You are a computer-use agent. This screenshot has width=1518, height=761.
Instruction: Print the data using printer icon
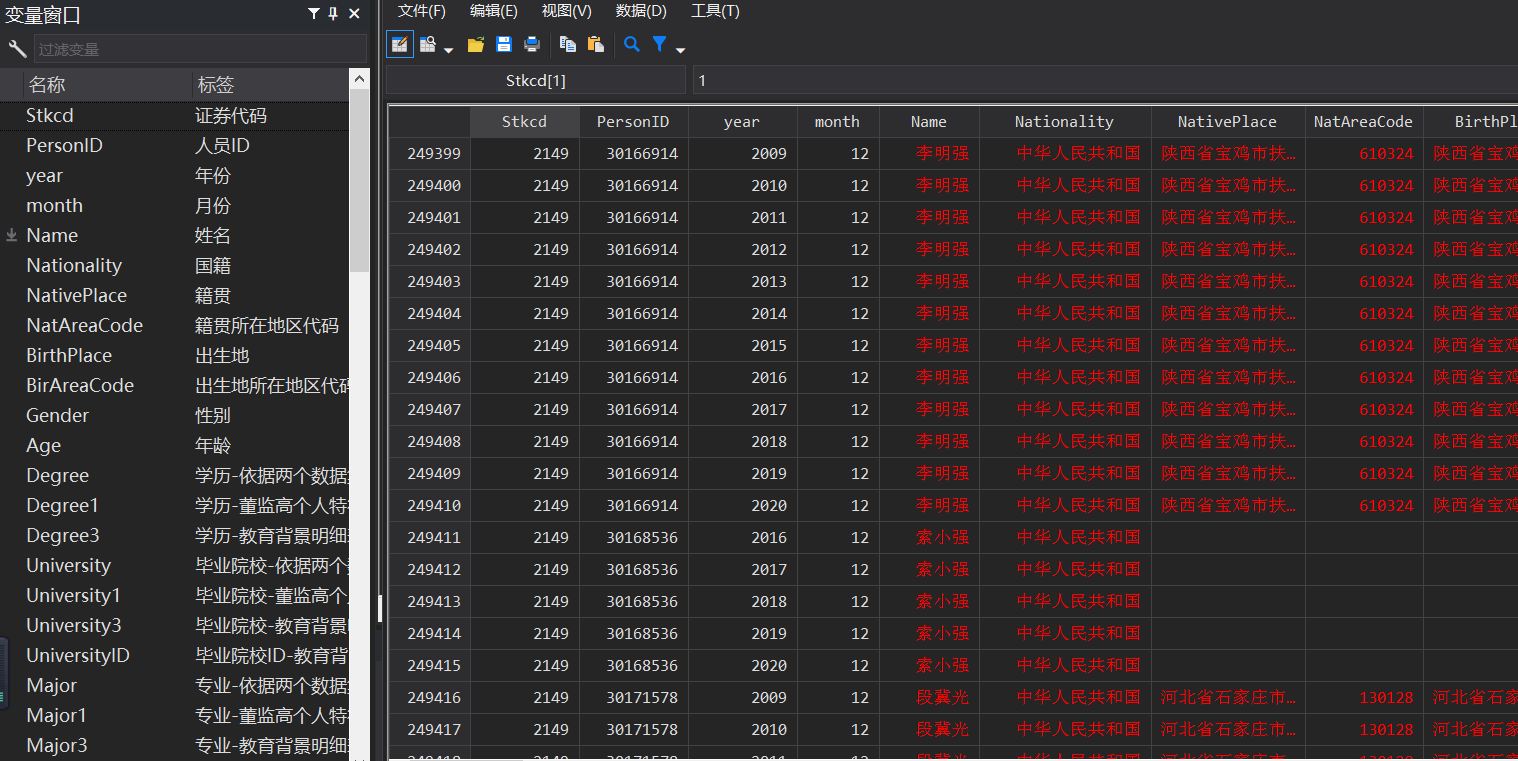click(x=532, y=44)
